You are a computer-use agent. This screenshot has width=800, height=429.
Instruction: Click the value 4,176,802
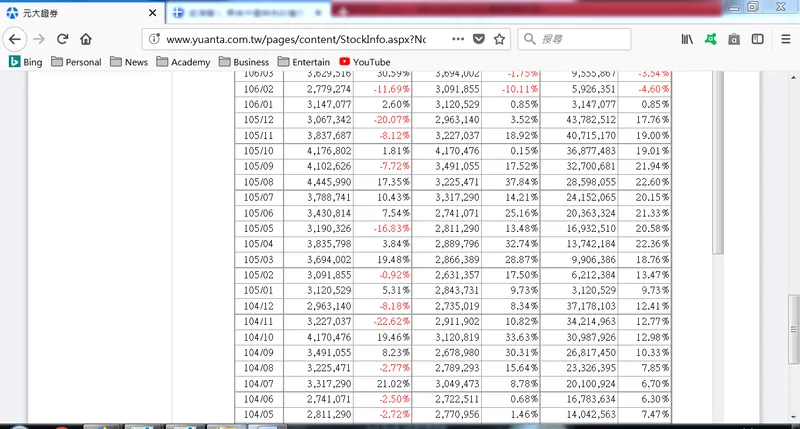pyautogui.click(x=329, y=151)
